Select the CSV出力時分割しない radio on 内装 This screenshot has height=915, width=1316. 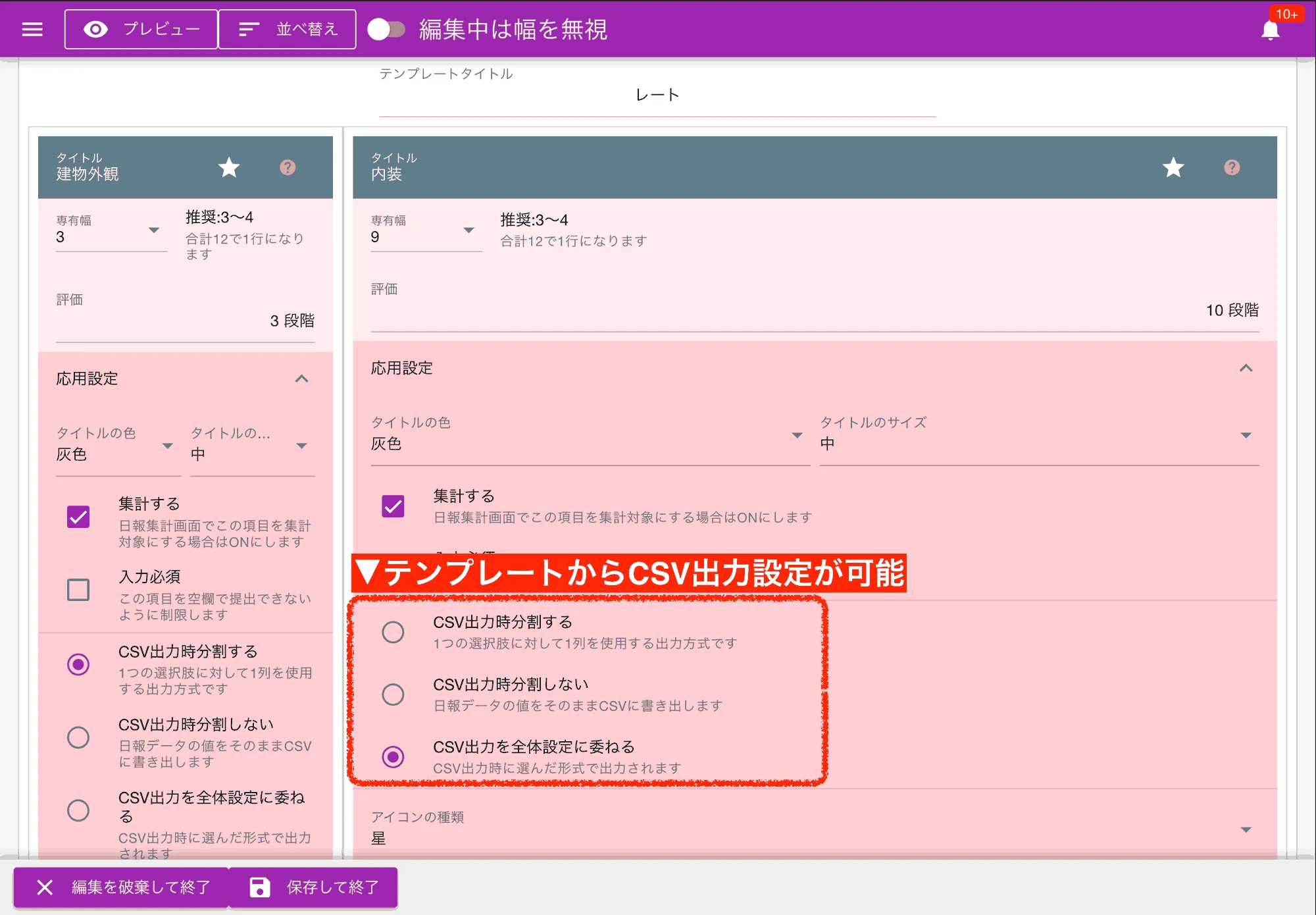[x=393, y=694]
